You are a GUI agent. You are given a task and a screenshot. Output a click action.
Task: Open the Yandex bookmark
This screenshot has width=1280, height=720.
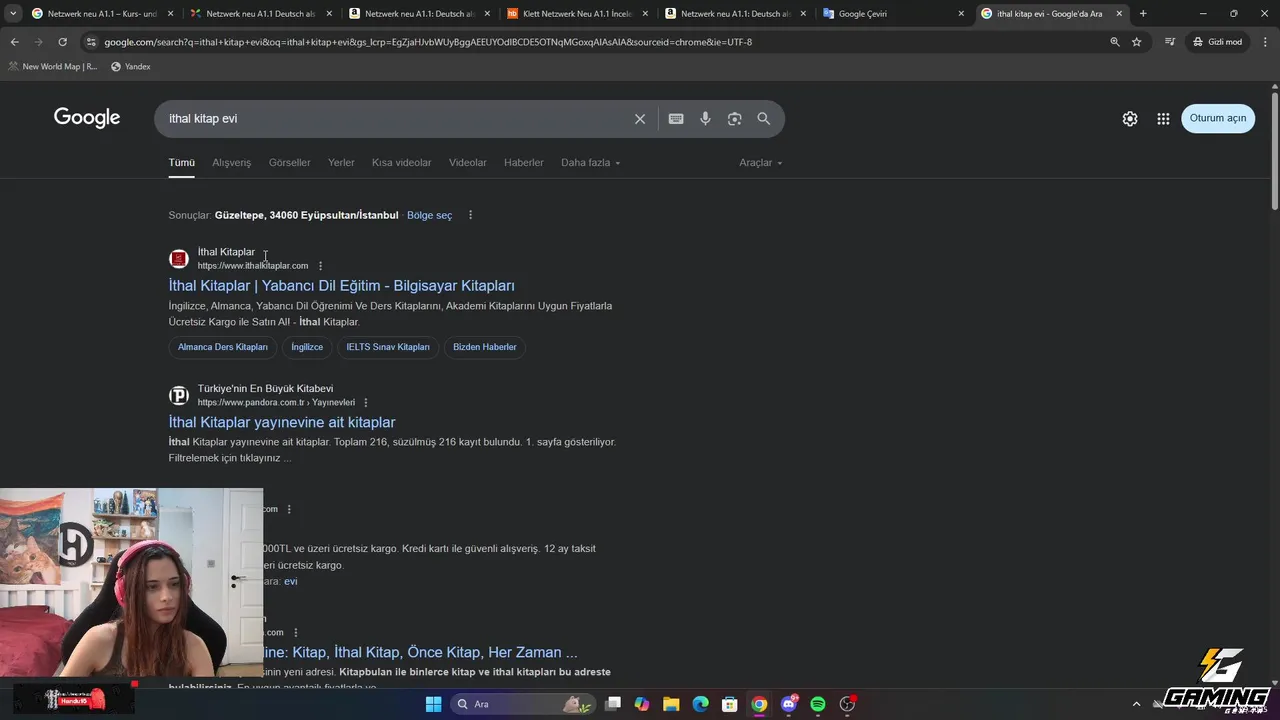click(x=131, y=67)
